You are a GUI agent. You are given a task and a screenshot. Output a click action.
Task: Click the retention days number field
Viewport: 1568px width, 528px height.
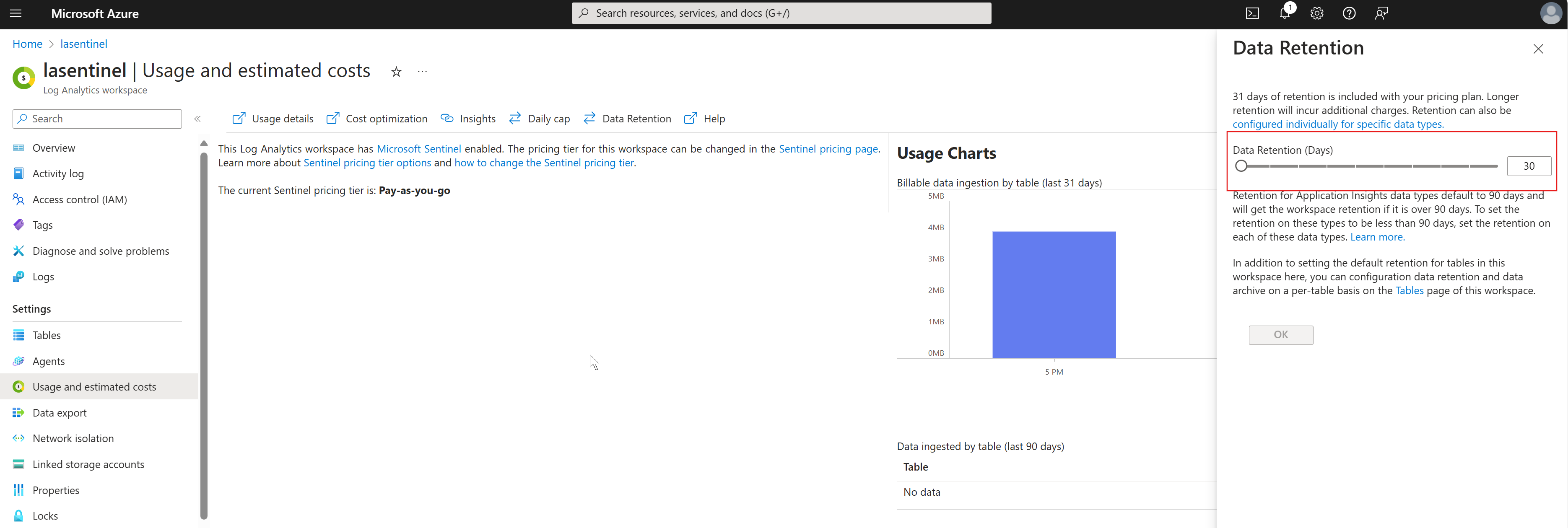coord(1528,166)
